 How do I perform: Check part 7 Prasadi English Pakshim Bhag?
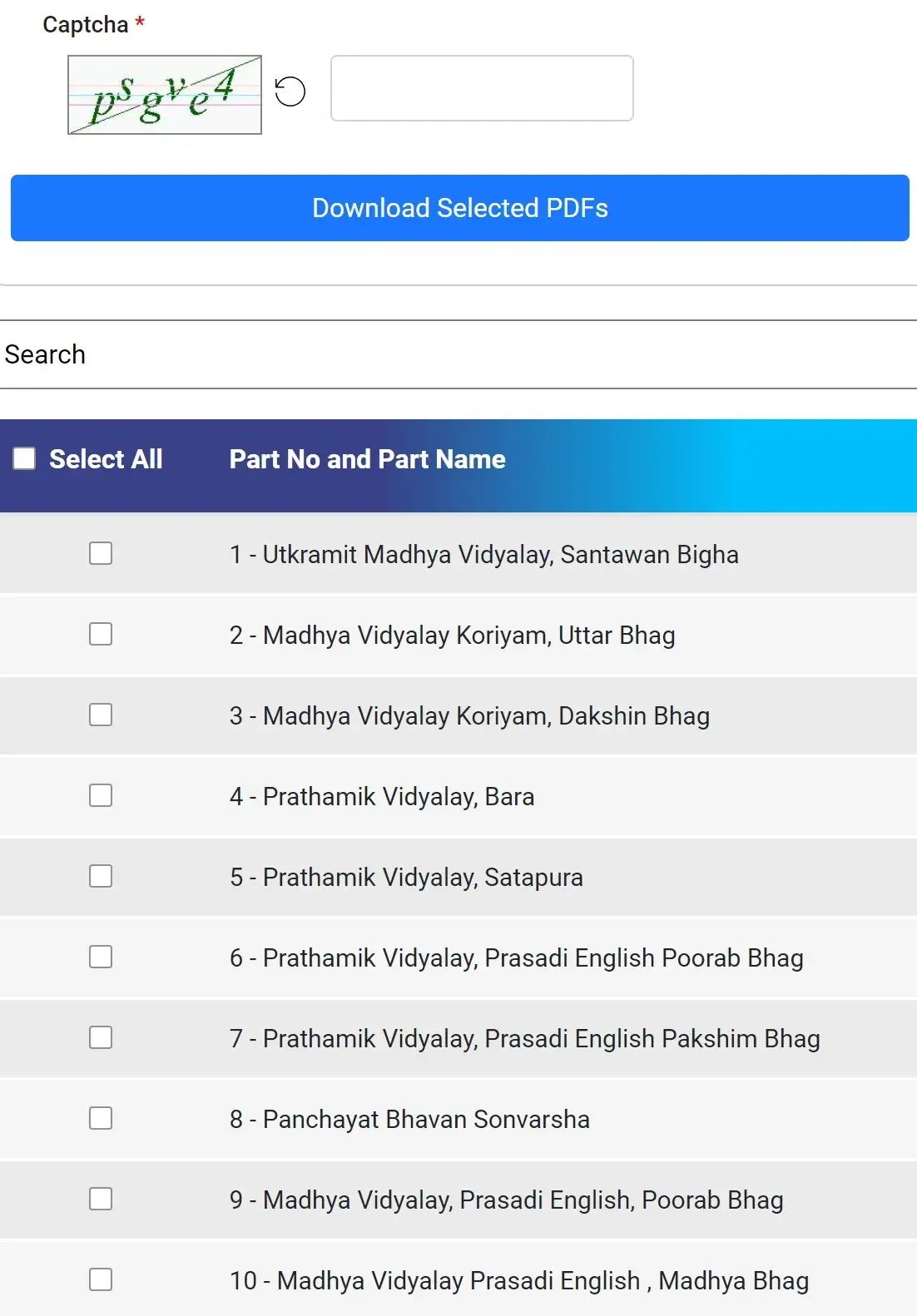[x=101, y=1037]
